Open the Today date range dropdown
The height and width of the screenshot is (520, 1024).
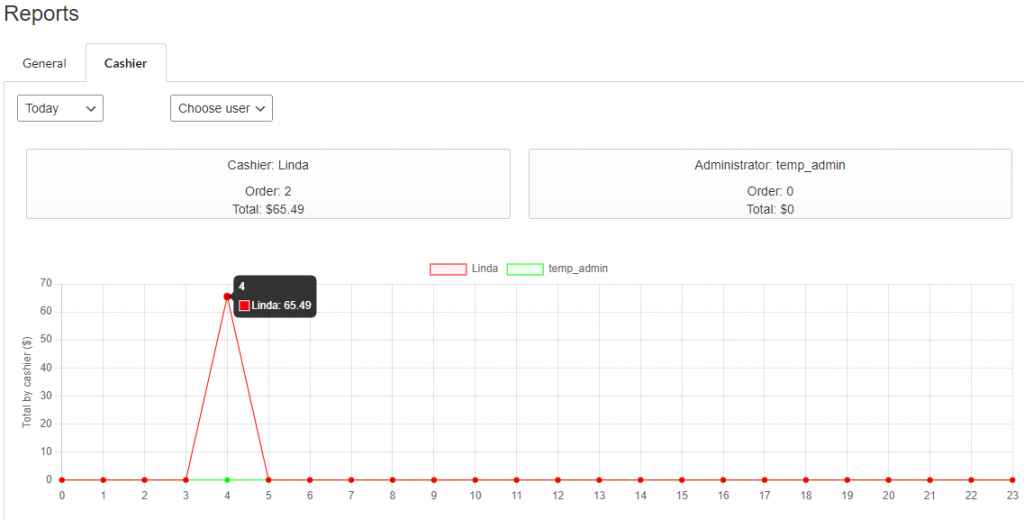click(x=60, y=108)
